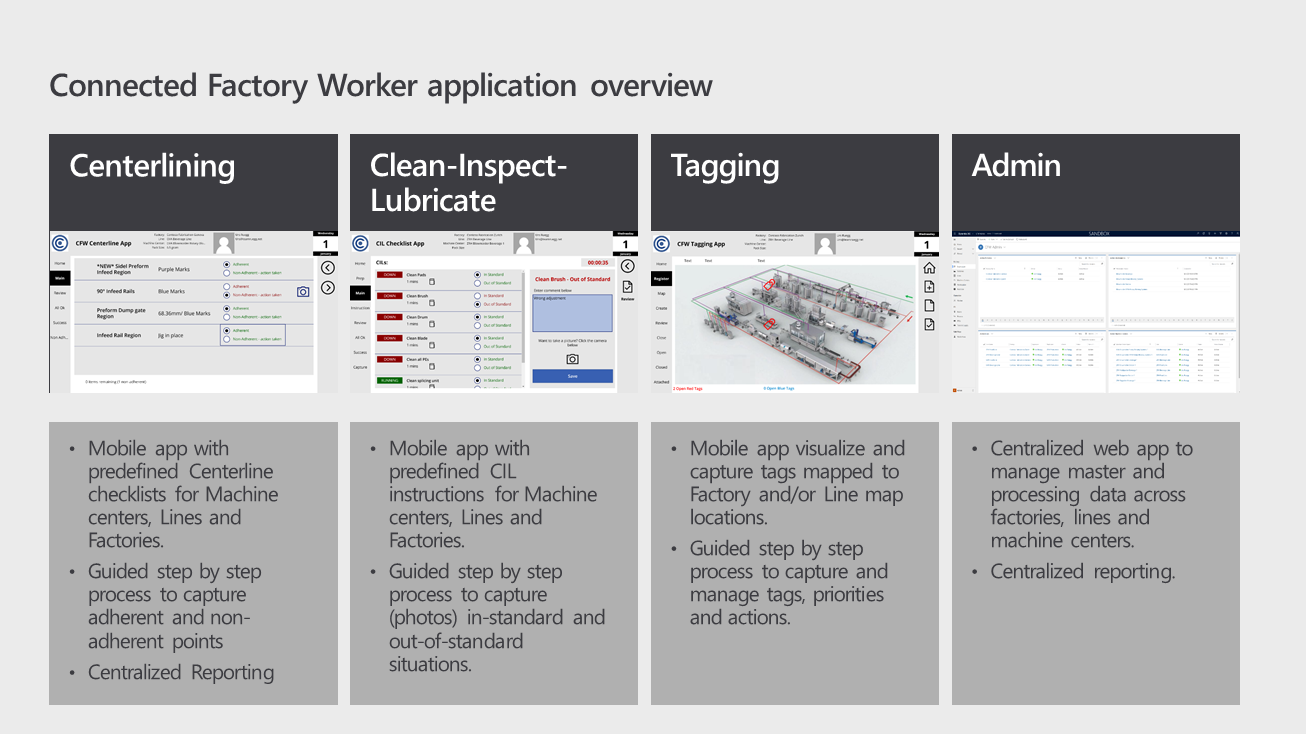Click the CFW Tagging App circular C logo
1306x734 pixels.
(661, 244)
